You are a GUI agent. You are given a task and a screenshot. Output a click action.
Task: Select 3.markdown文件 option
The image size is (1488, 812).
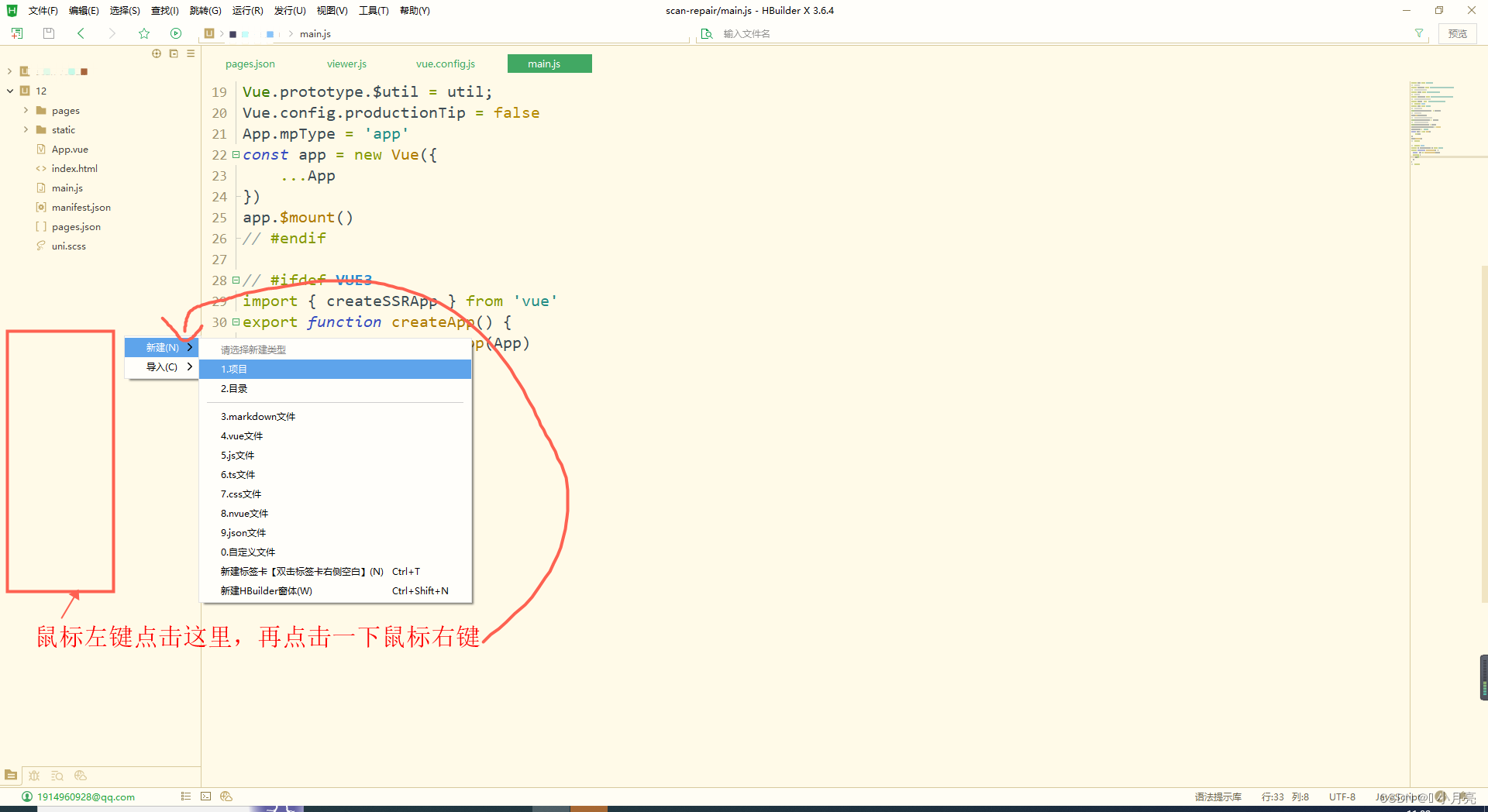tap(336, 416)
